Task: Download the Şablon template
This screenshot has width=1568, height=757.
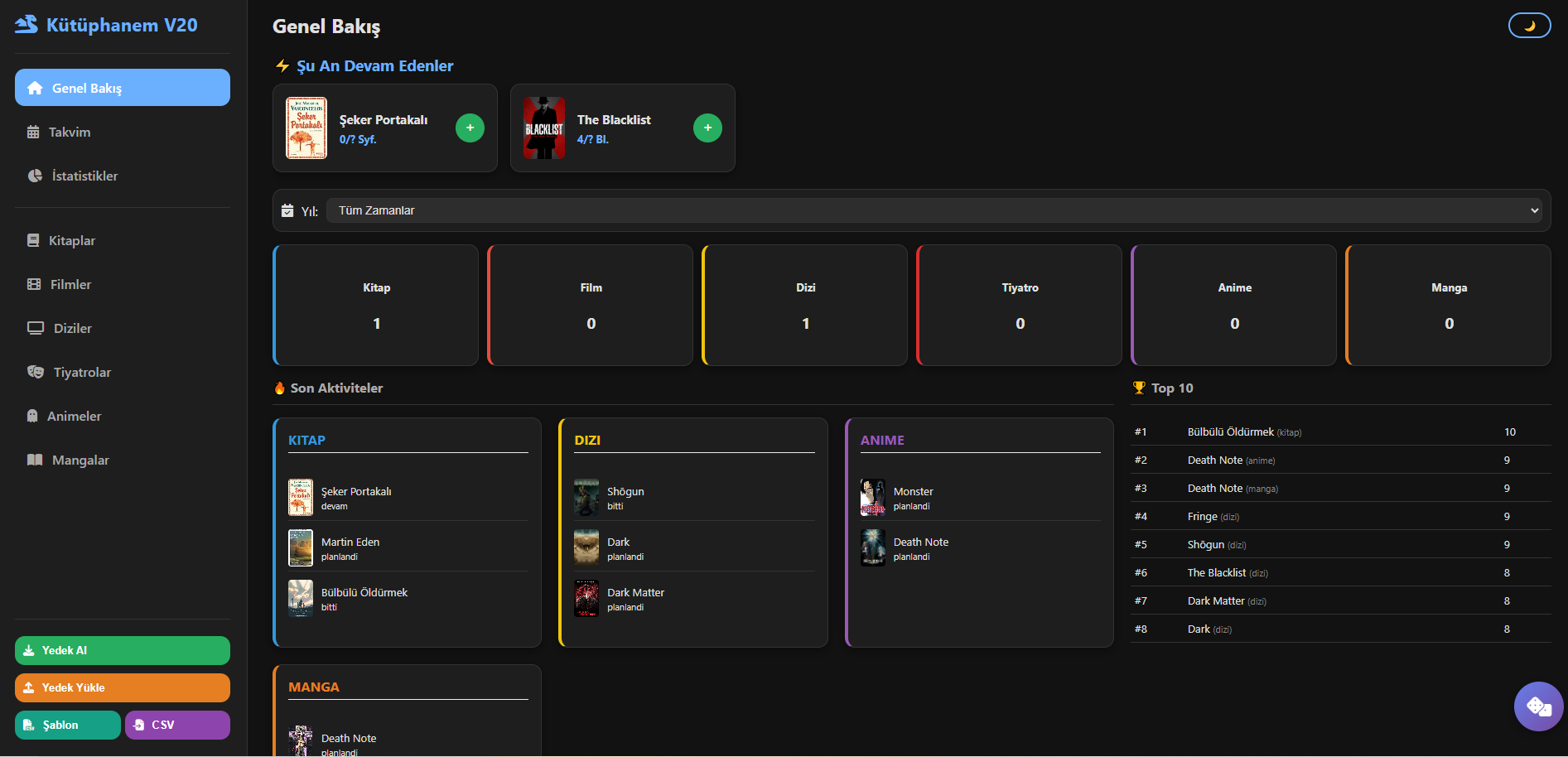Action: tap(68, 725)
